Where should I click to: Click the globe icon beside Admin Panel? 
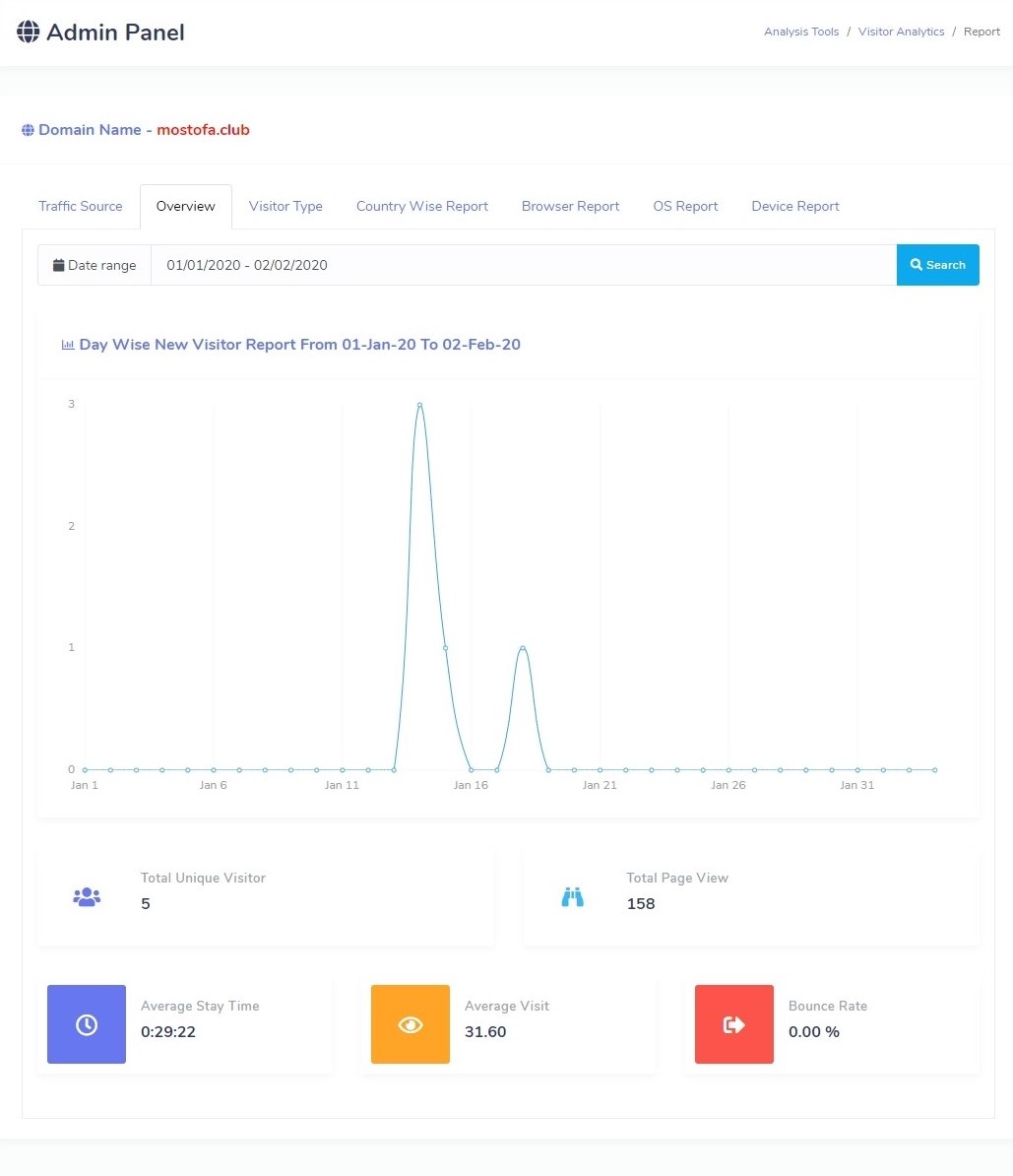[x=29, y=33]
